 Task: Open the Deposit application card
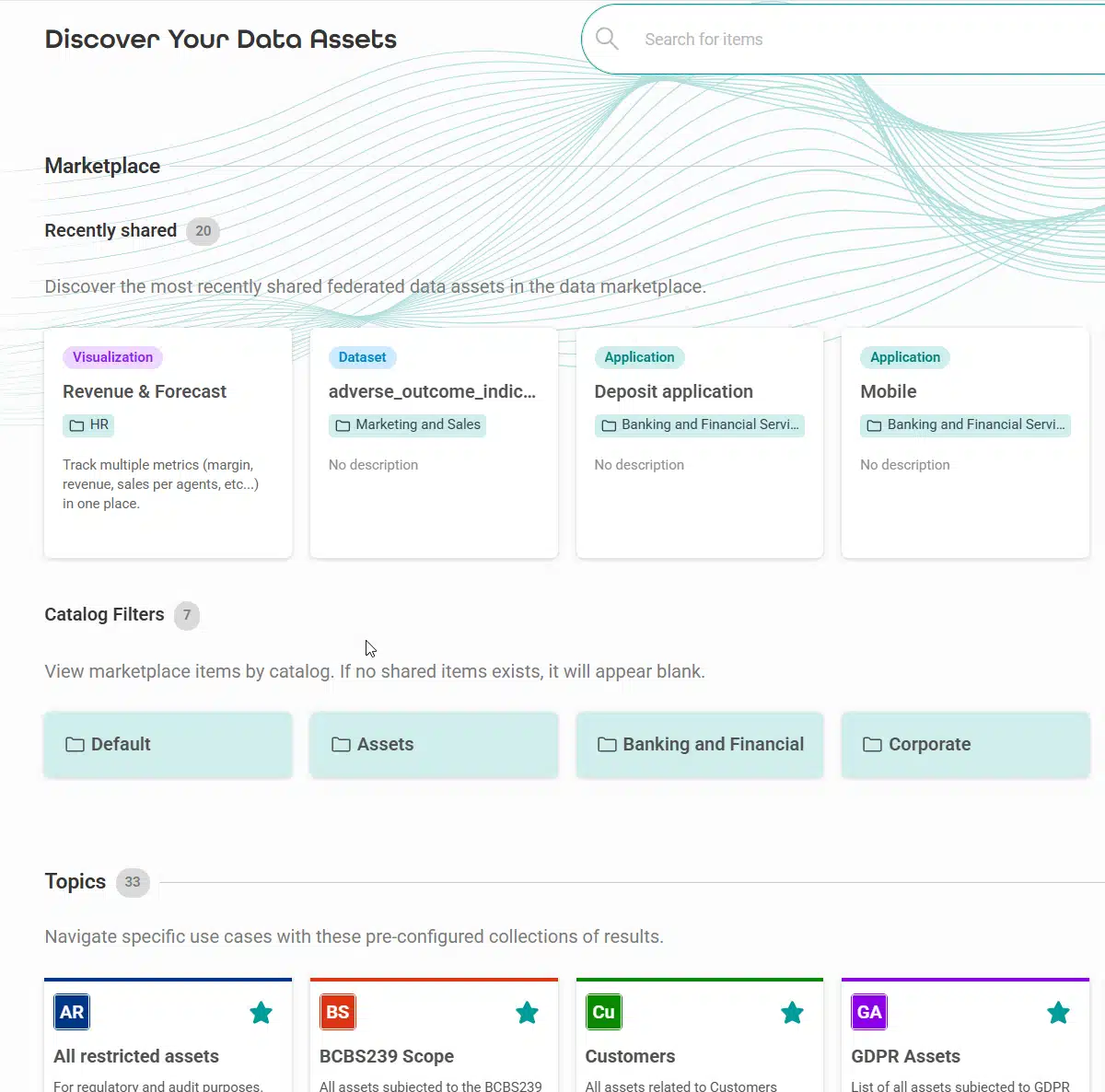673,391
